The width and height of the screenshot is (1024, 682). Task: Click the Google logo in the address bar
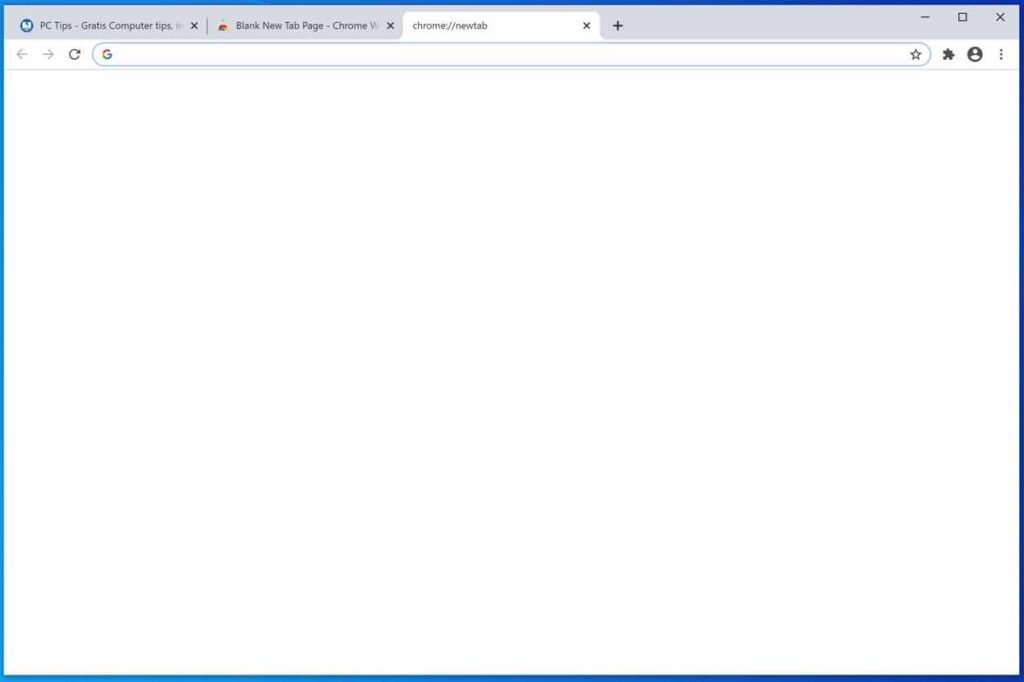click(107, 55)
